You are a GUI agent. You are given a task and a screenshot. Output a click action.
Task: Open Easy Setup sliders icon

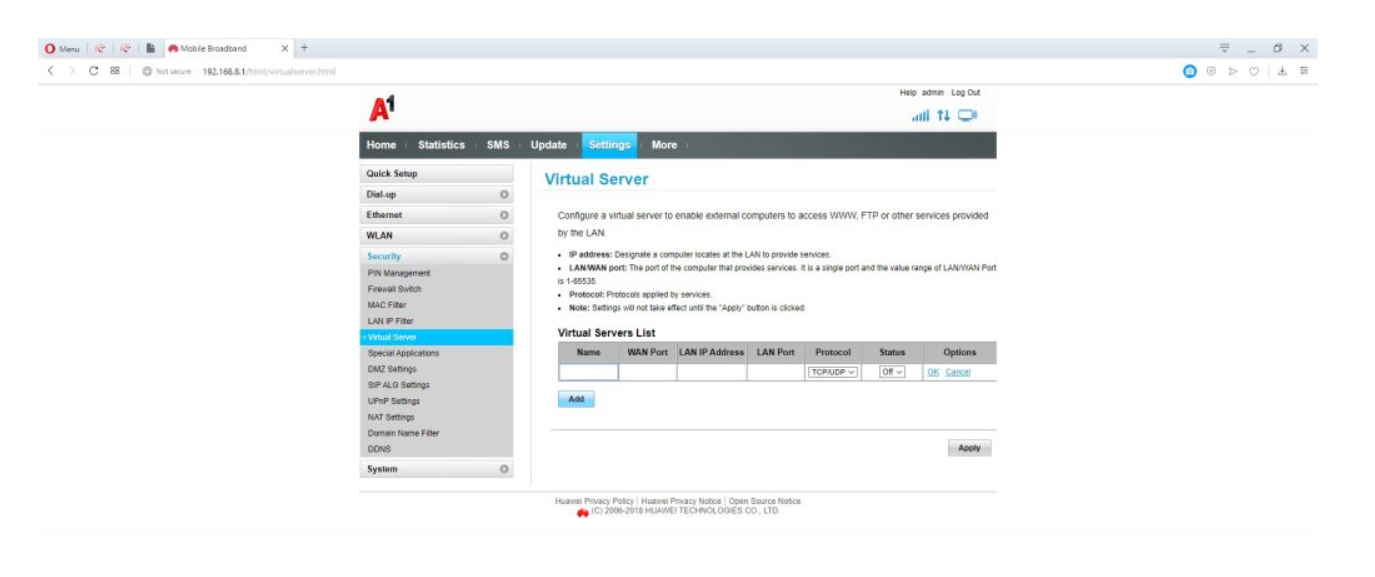[1304, 71]
